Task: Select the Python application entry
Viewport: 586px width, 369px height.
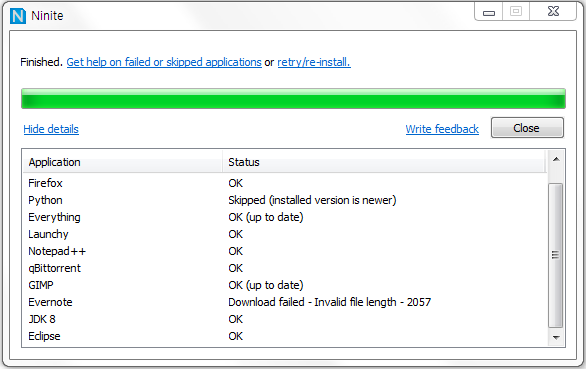Action: (45, 200)
